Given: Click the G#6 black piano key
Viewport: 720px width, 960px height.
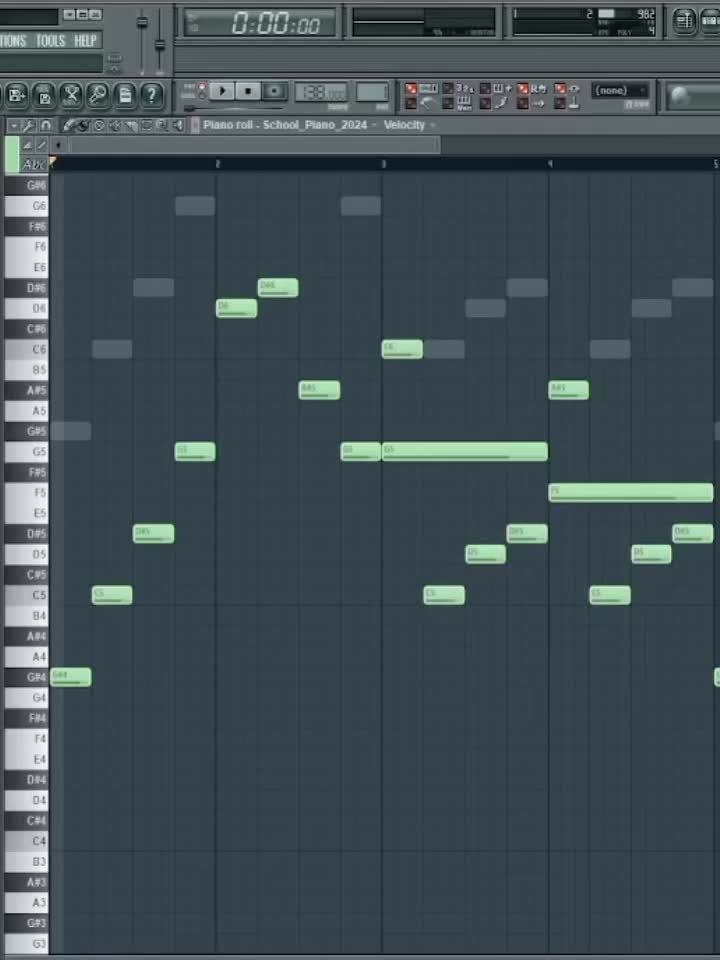Looking at the screenshot, I should 24,185.
